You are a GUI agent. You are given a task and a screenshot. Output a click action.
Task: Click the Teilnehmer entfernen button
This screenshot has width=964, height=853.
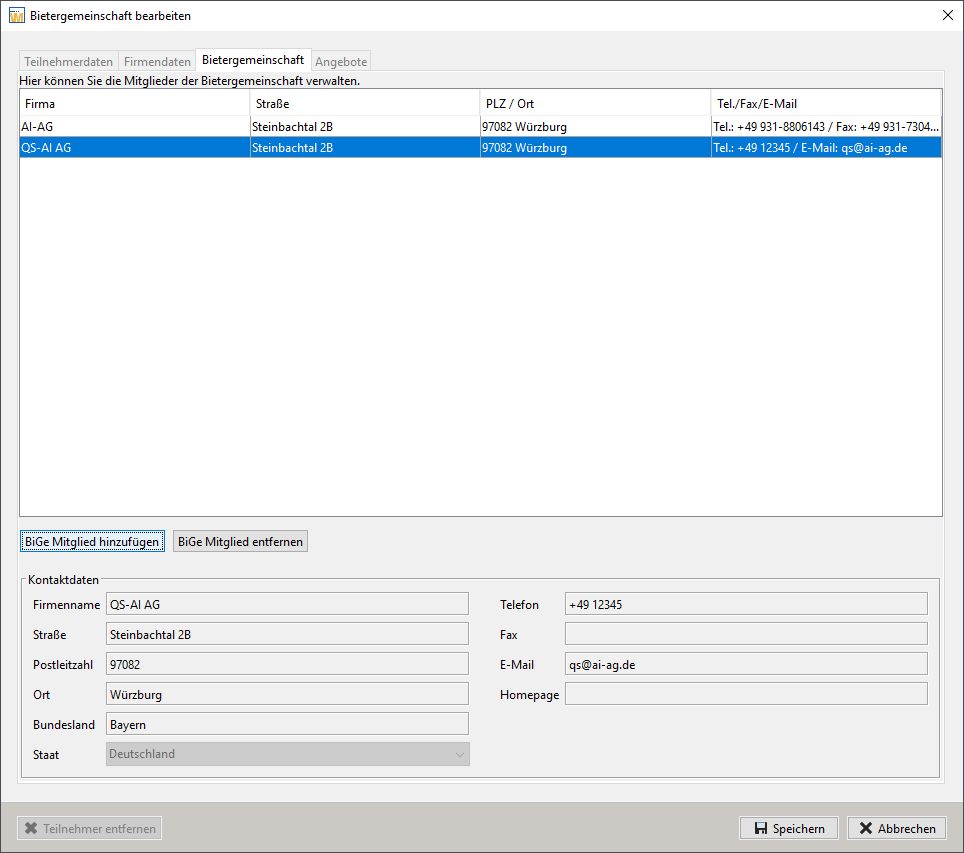(x=90, y=828)
